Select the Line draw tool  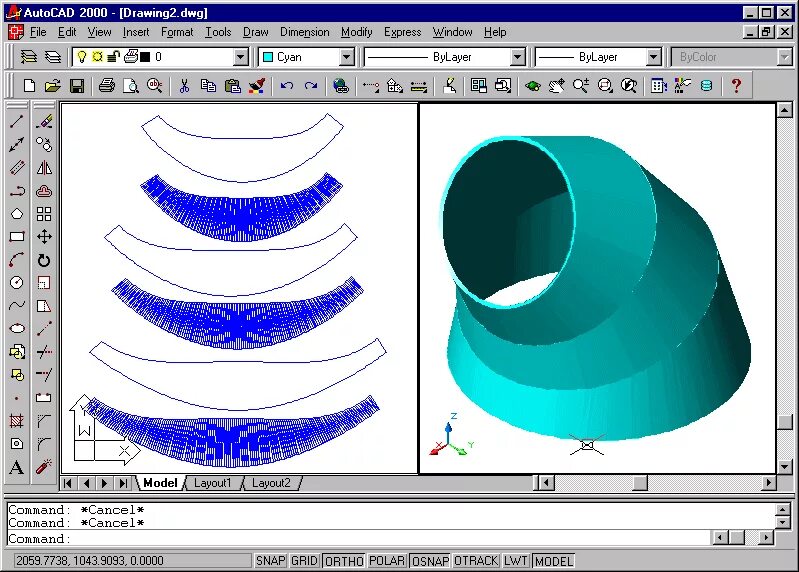click(x=16, y=121)
